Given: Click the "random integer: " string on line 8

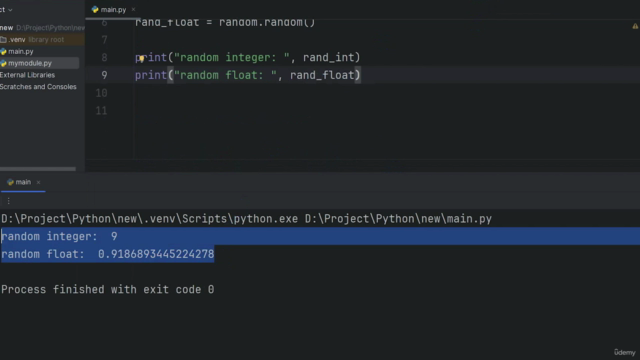Looking at the screenshot, I should [x=232, y=58].
